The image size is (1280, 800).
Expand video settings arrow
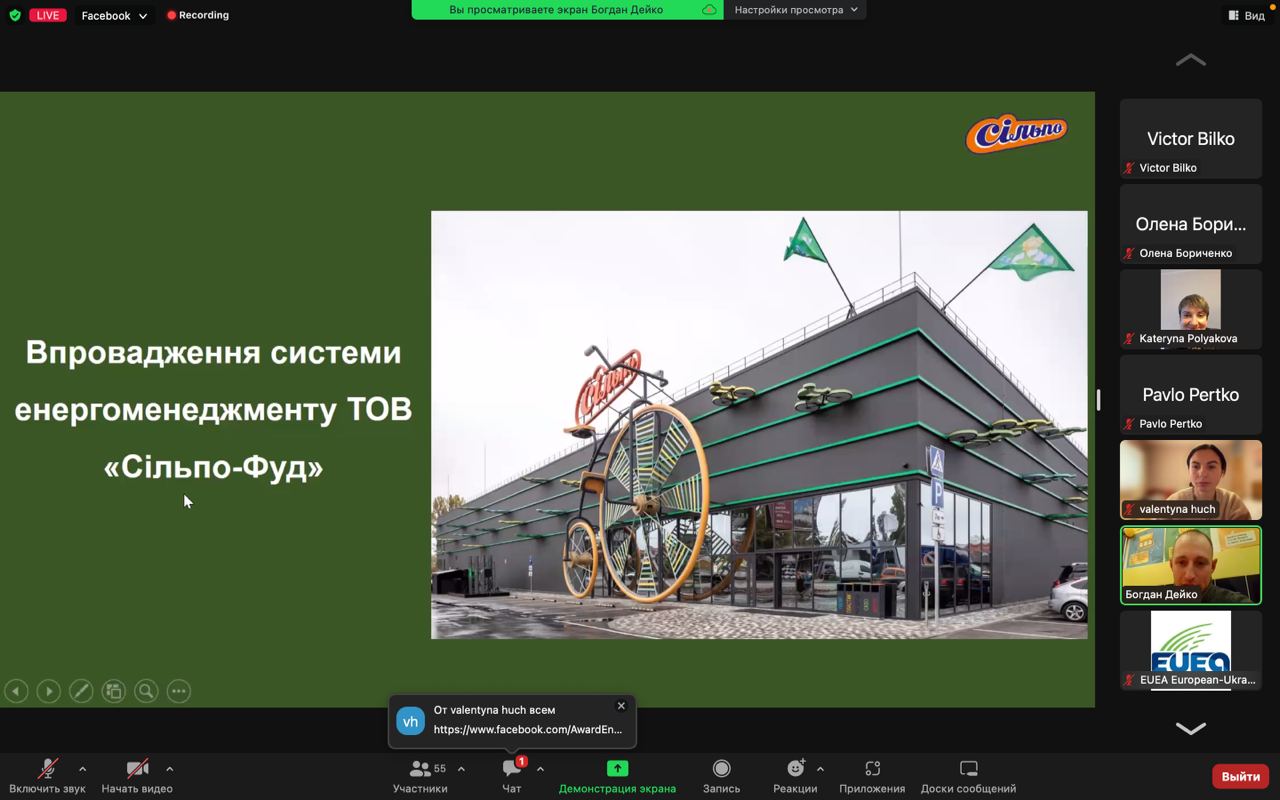pos(169,769)
